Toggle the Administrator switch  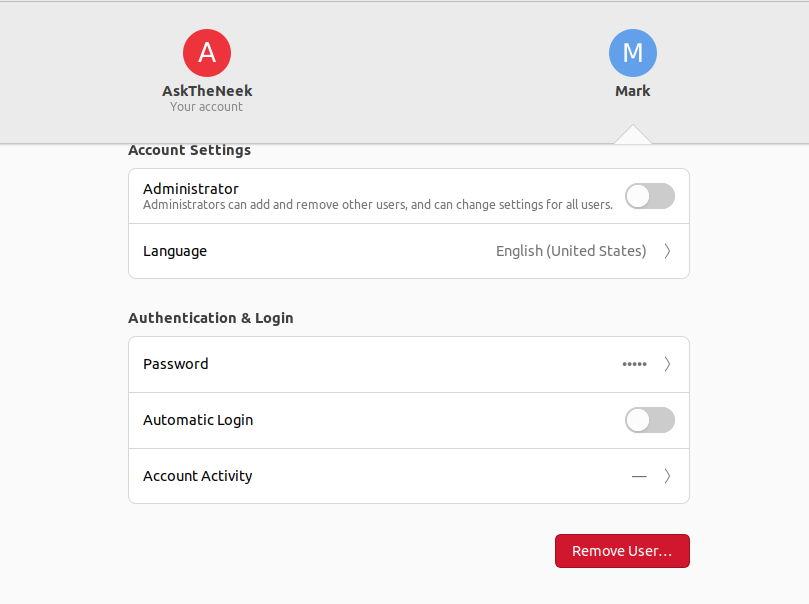[x=649, y=196]
